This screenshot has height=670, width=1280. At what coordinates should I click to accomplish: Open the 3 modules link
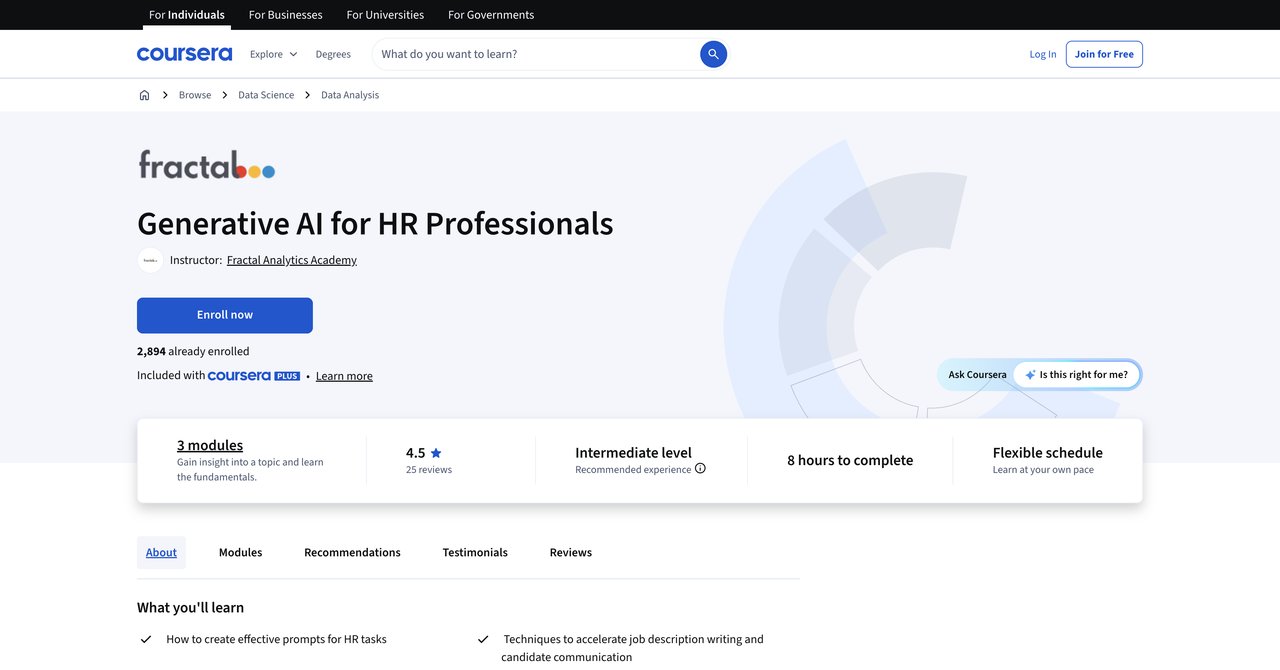click(210, 445)
